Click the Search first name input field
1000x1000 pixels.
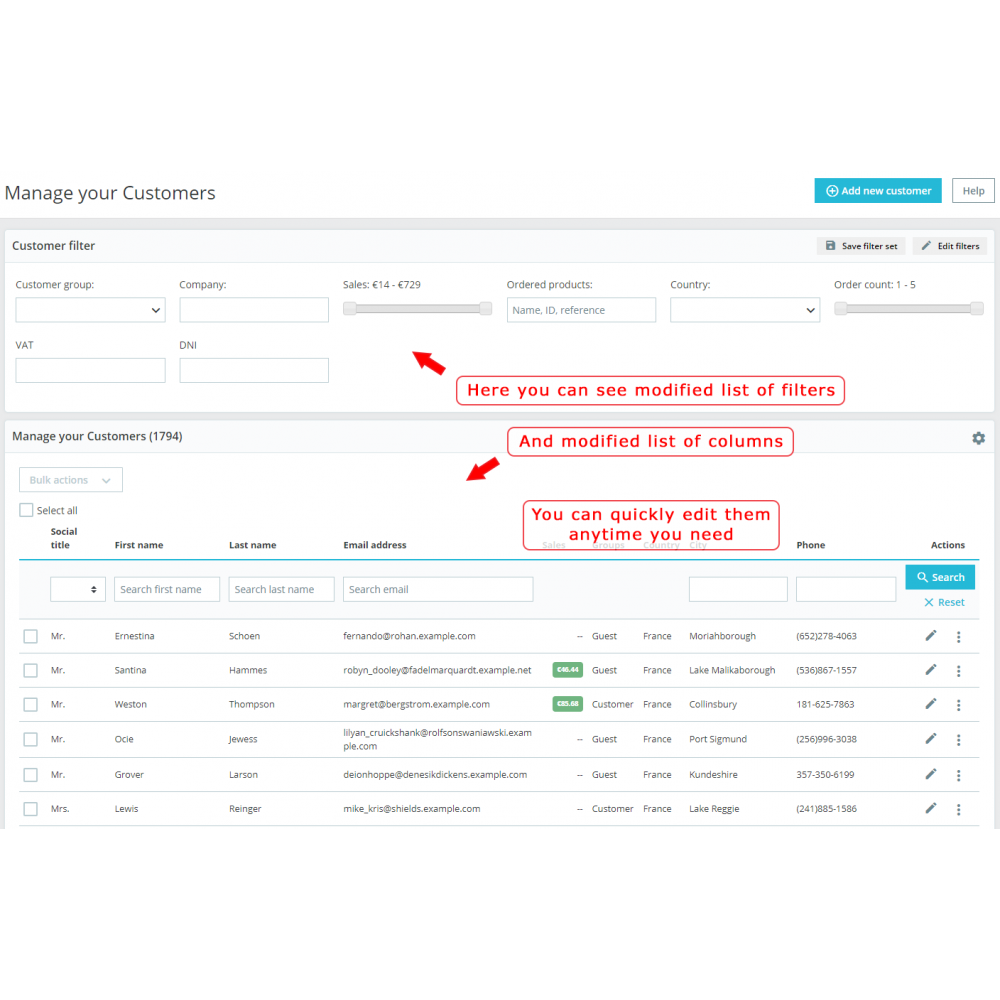point(166,589)
